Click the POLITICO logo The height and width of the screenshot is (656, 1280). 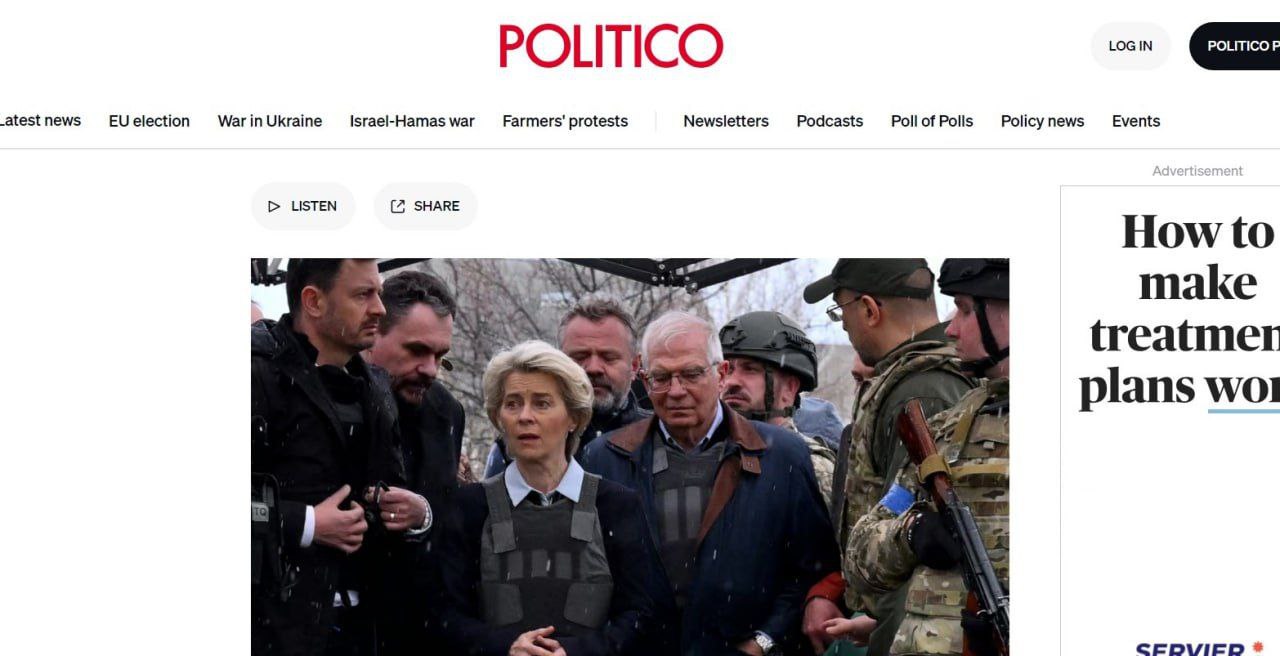click(611, 46)
